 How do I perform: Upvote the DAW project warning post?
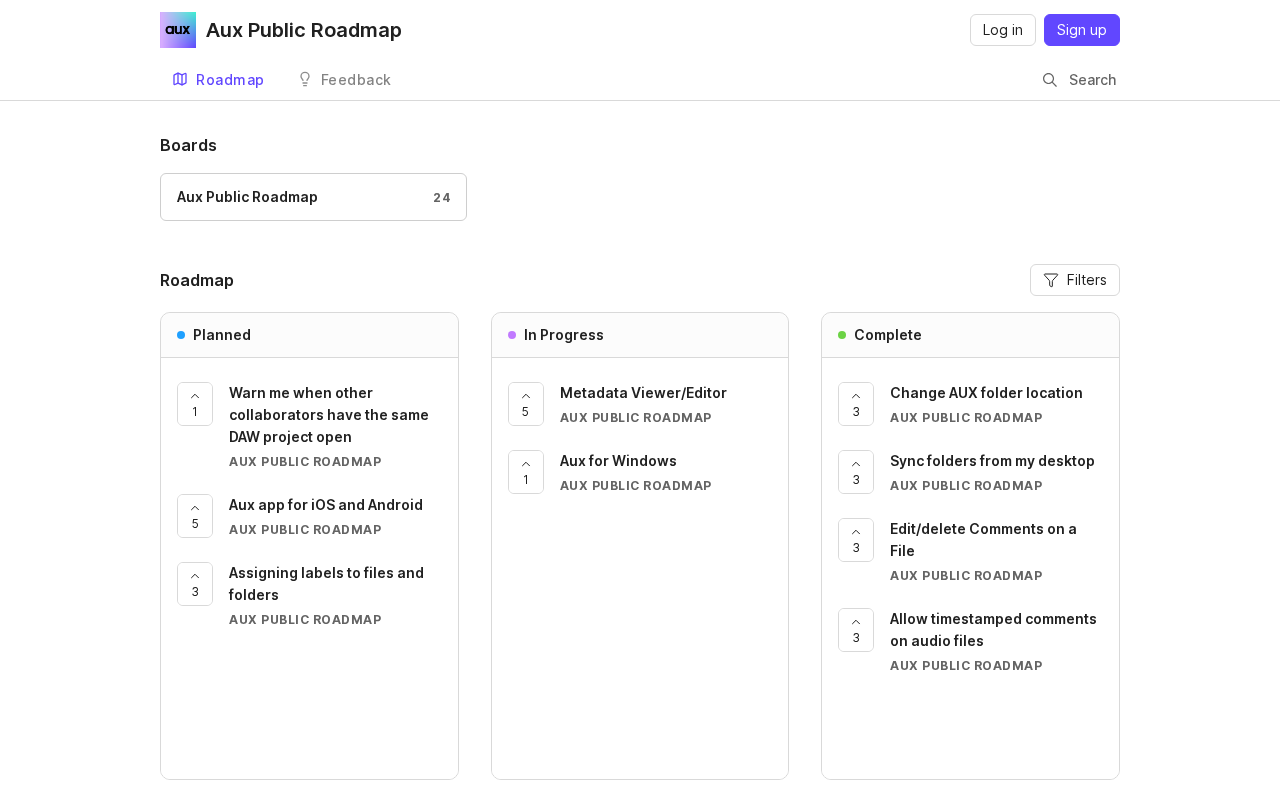click(195, 404)
